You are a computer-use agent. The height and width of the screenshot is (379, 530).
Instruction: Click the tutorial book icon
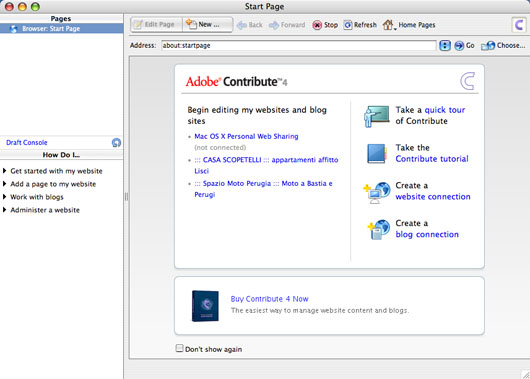point(377,153)
